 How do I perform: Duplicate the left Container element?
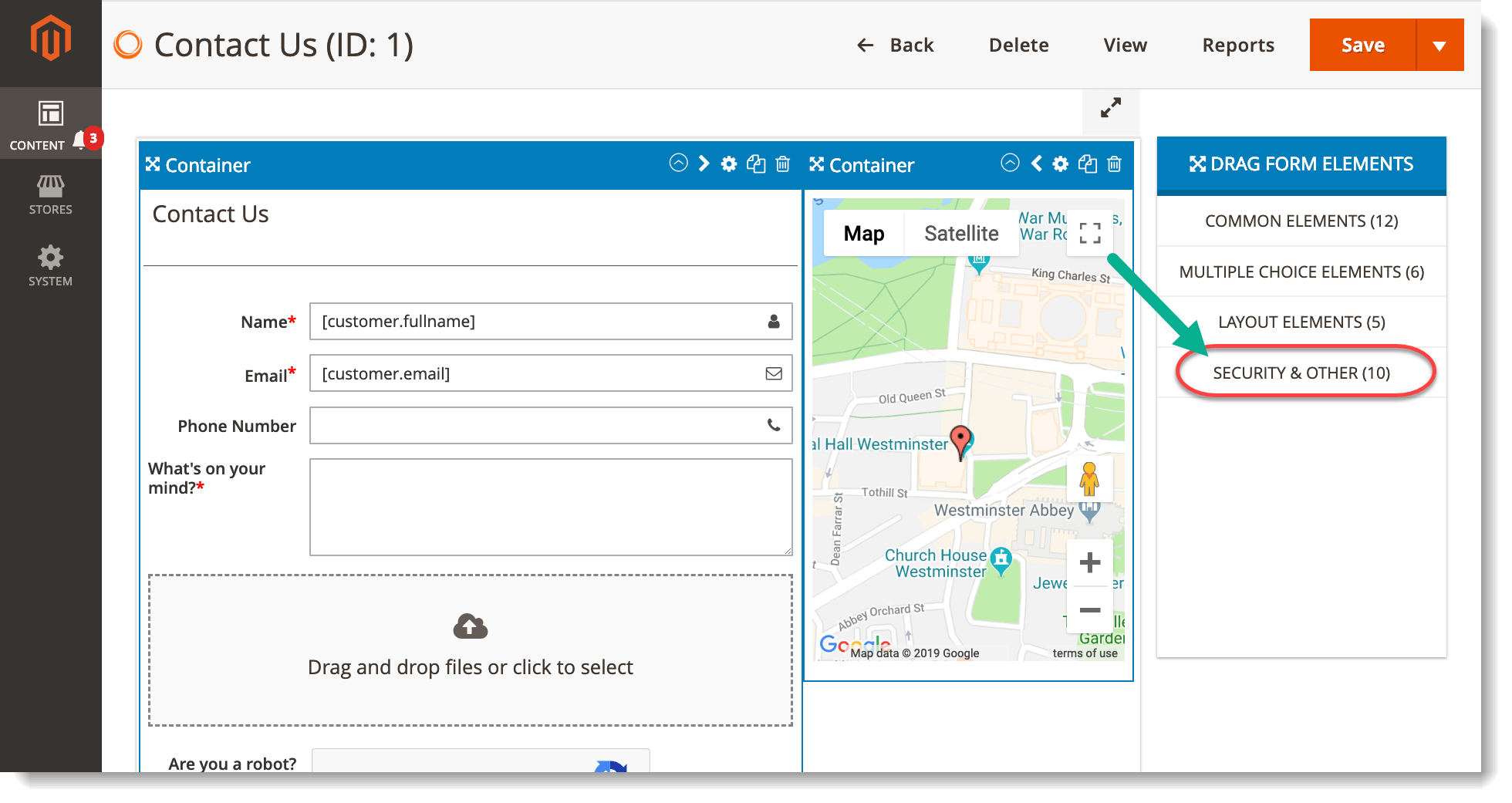(756, 164)
